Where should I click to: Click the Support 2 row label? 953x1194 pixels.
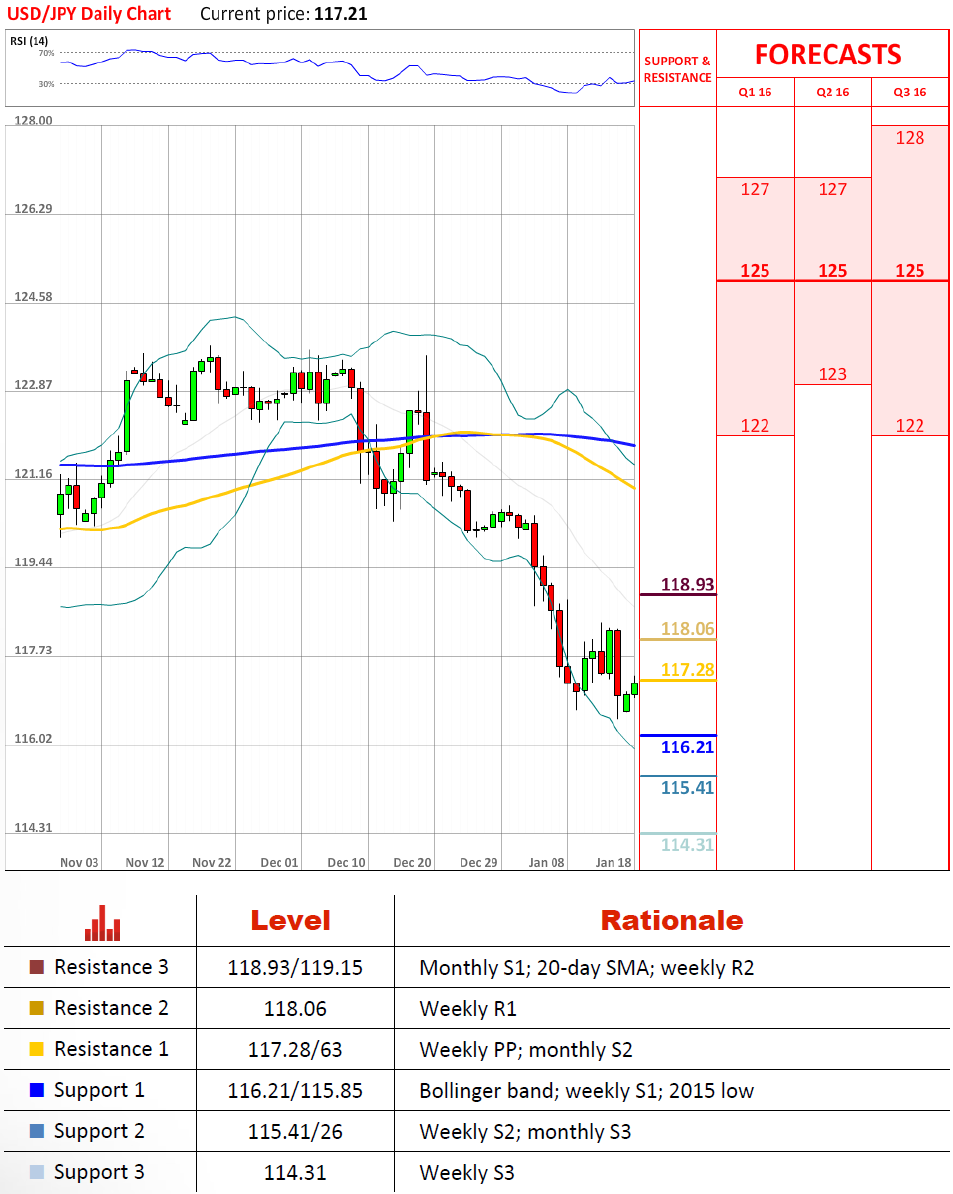99,1132
